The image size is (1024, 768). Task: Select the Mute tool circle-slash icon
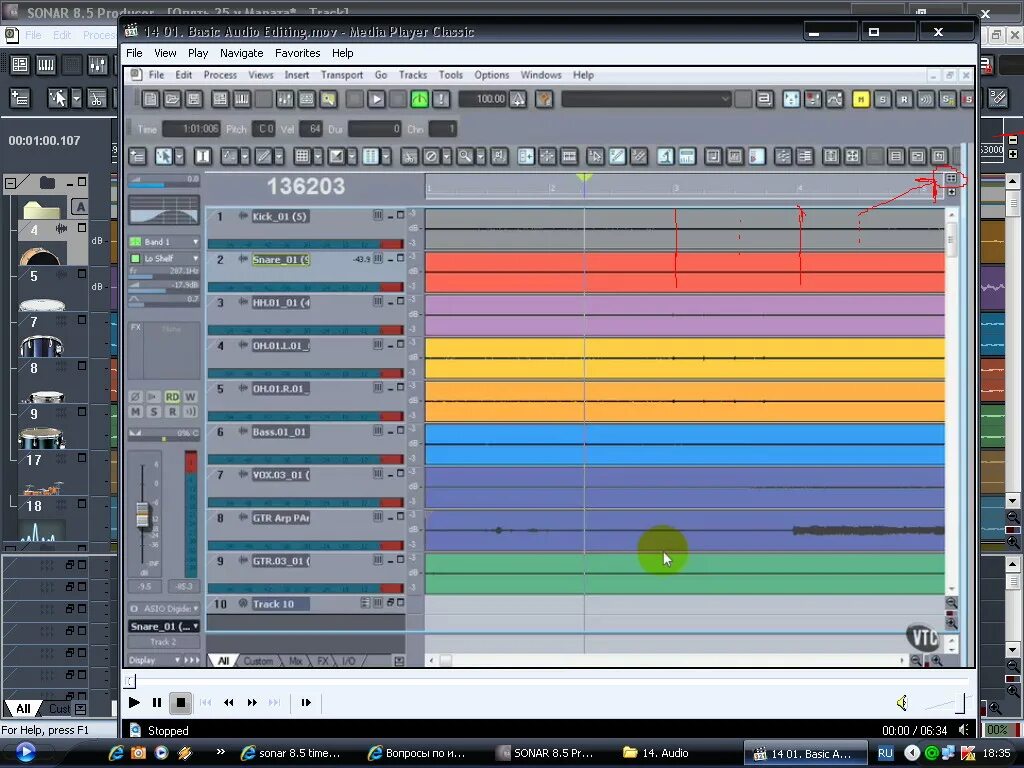point(431,156)
